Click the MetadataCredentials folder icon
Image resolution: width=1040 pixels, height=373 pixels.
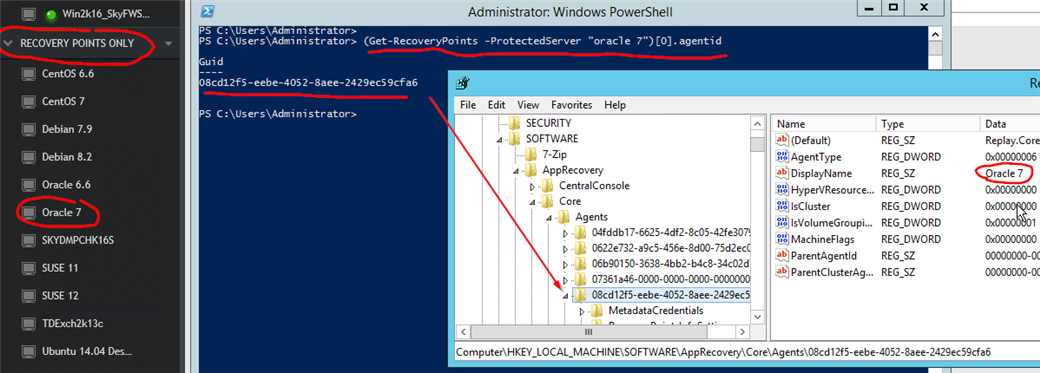click(x=597, y=311)
